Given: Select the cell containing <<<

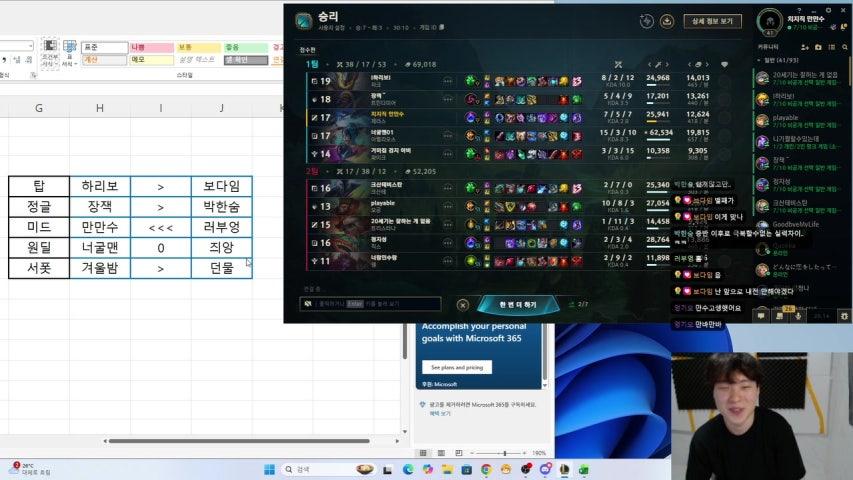Looking at the screenshot, I should [160, 227].
